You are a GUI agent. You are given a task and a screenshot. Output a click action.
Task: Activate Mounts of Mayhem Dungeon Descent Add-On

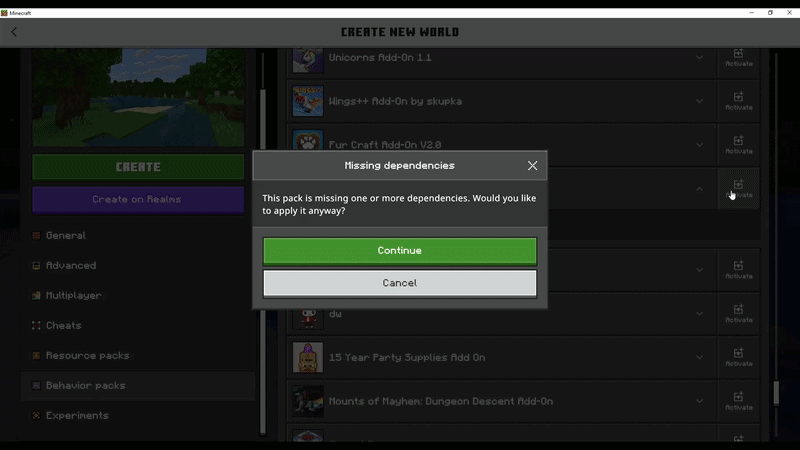pos(738,402)
